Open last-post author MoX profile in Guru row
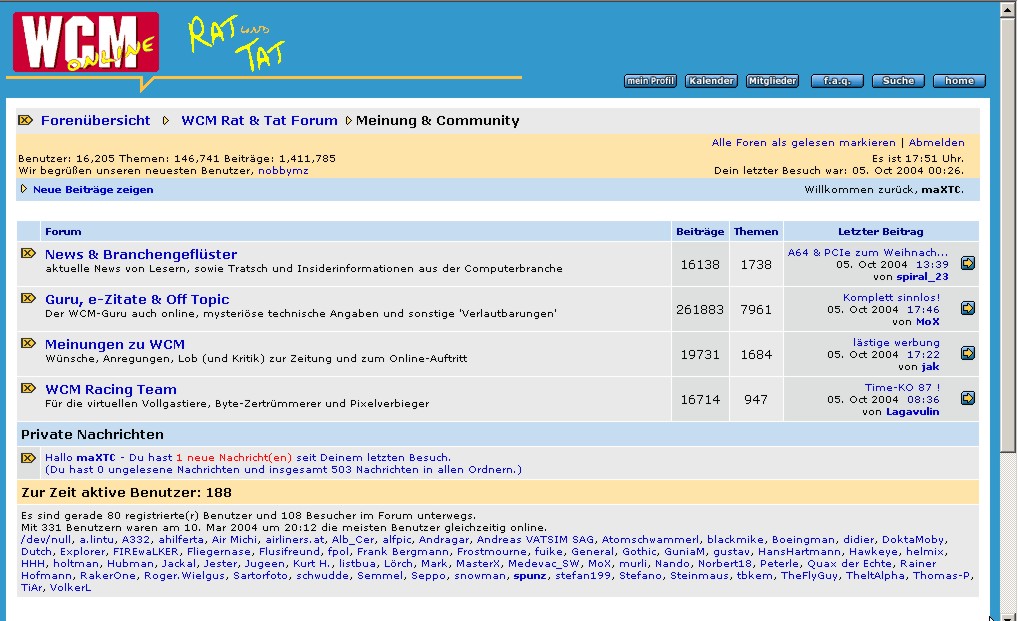Screen dimensions: 1018x621 [927, 322]
